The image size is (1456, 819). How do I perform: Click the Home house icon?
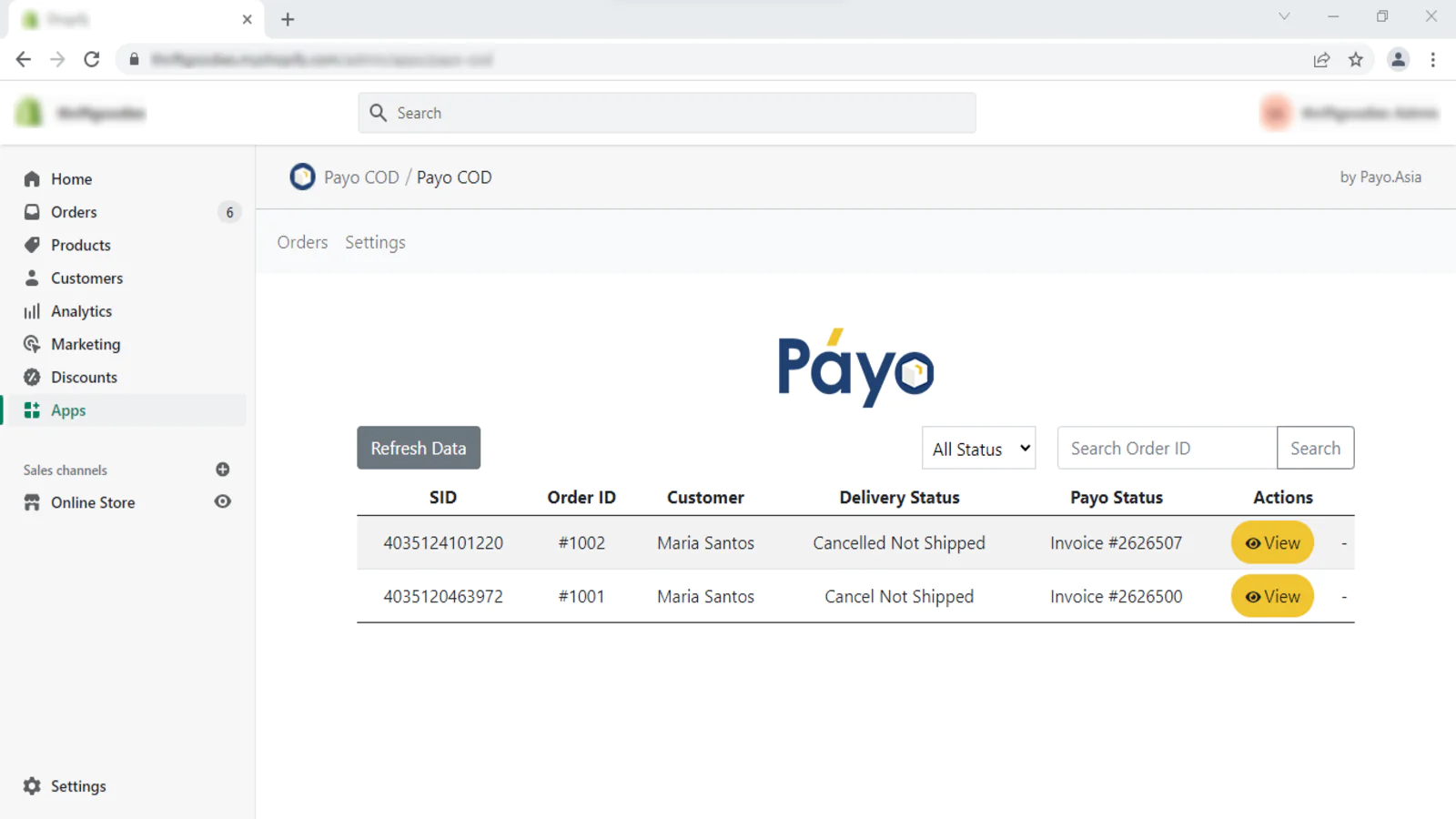(x=32, y=179)
